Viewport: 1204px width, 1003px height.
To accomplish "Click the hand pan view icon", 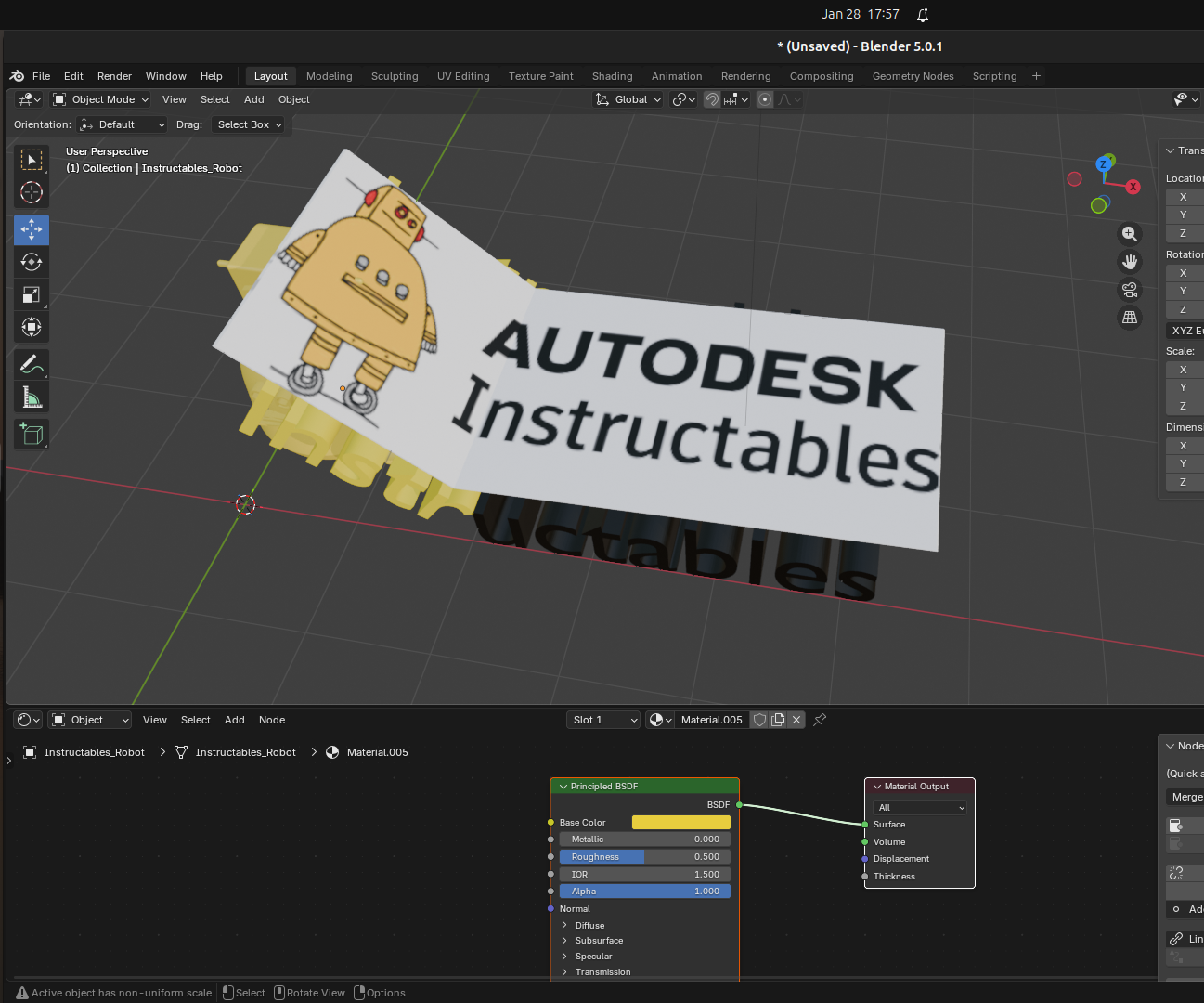I will coord(1130,262).
